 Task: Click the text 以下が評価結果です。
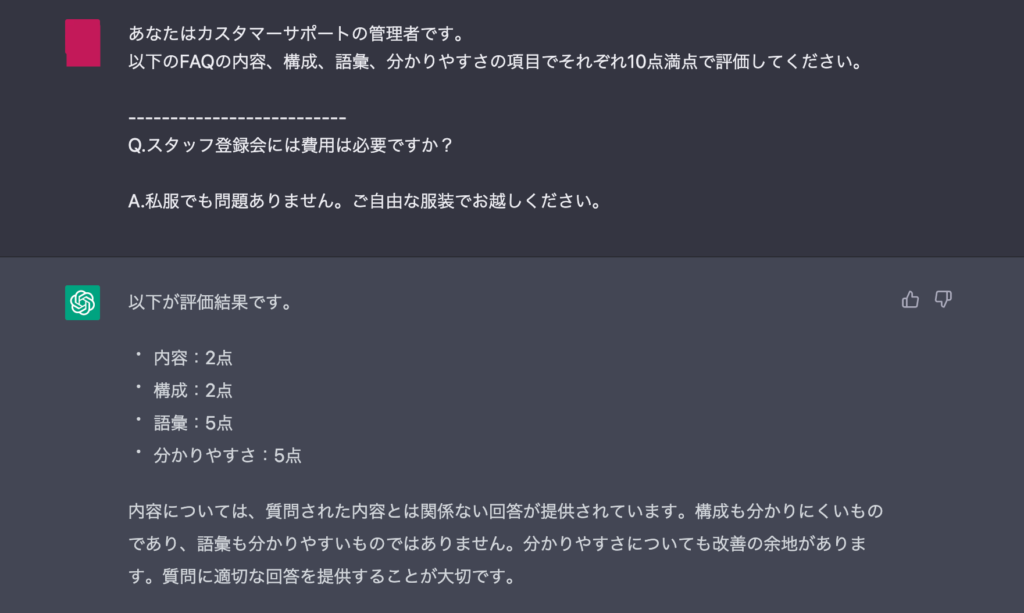pos(210,302)
